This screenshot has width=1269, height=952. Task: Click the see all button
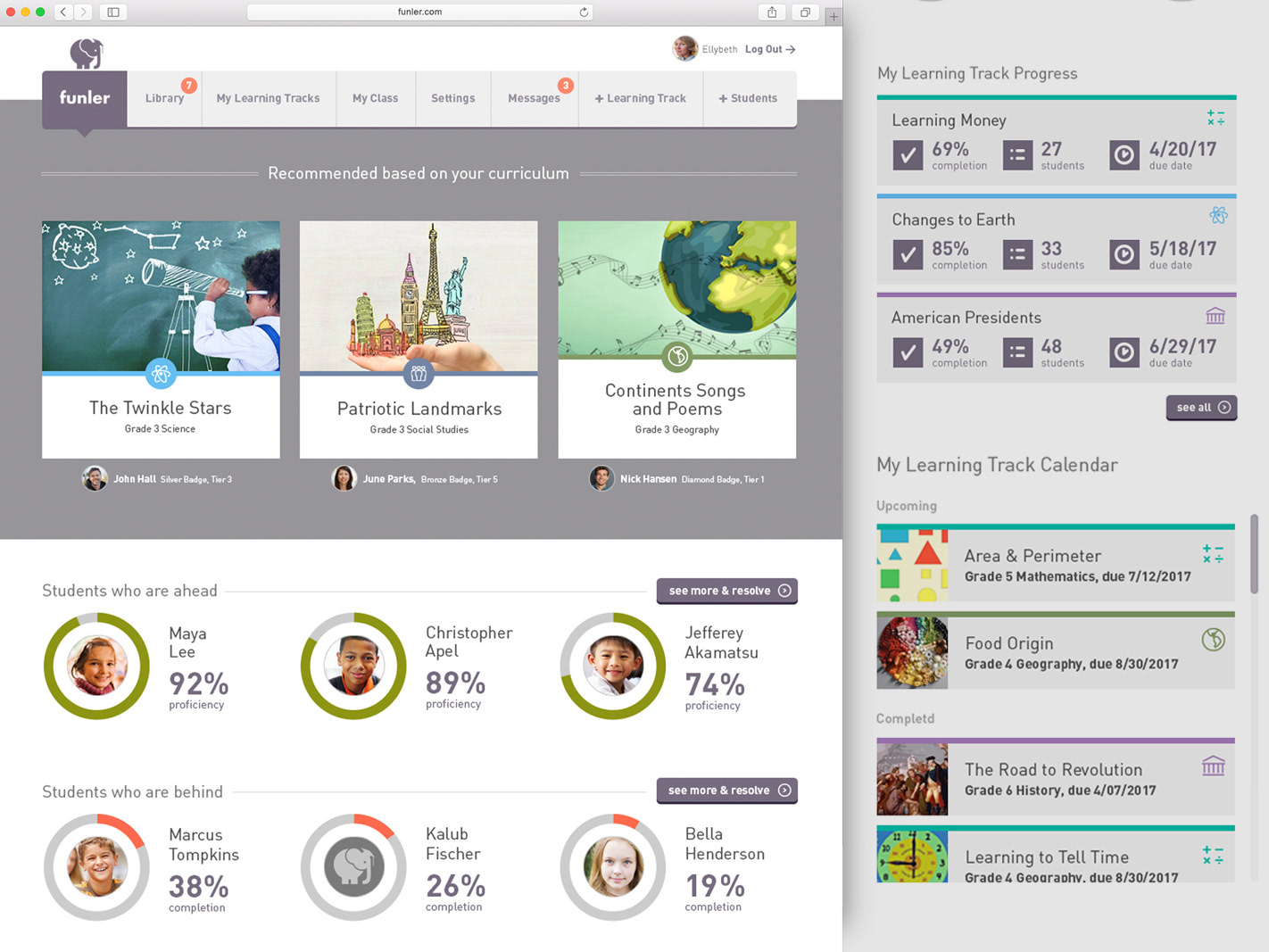[x=1201, y=408]
